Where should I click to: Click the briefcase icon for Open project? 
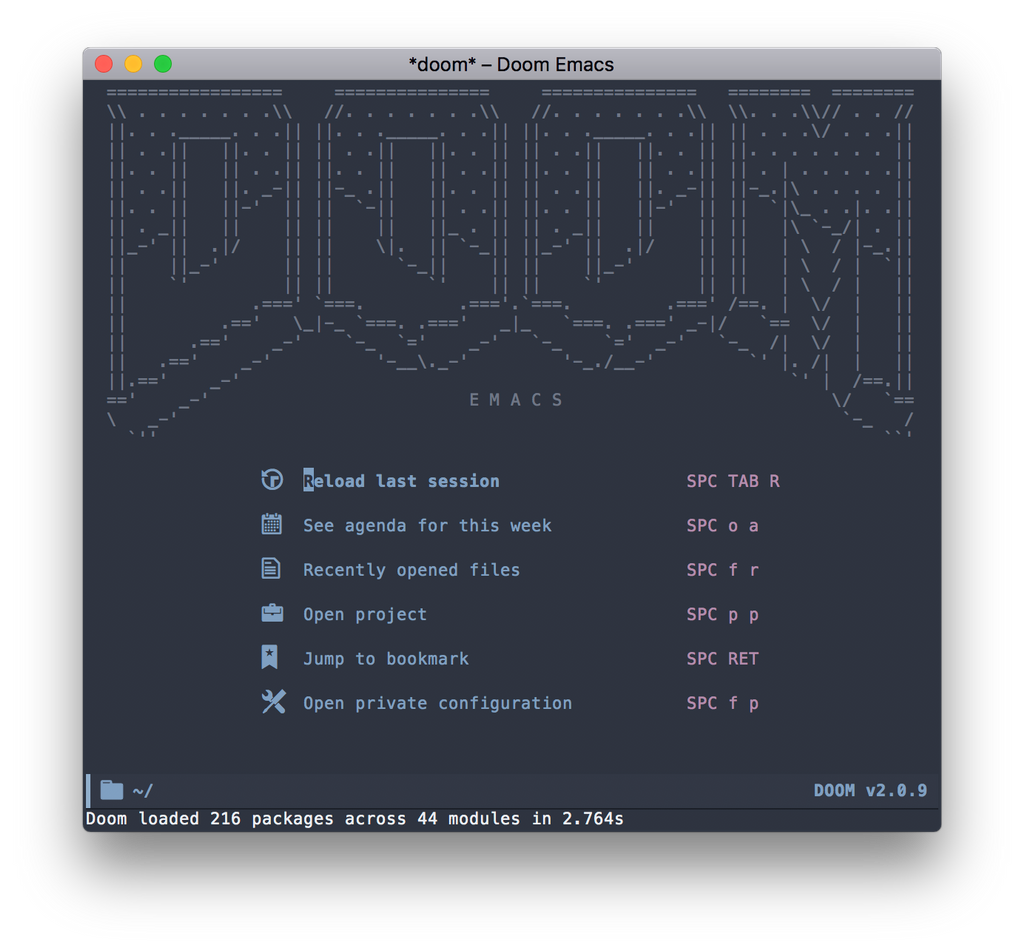click(x=272, y=613)
